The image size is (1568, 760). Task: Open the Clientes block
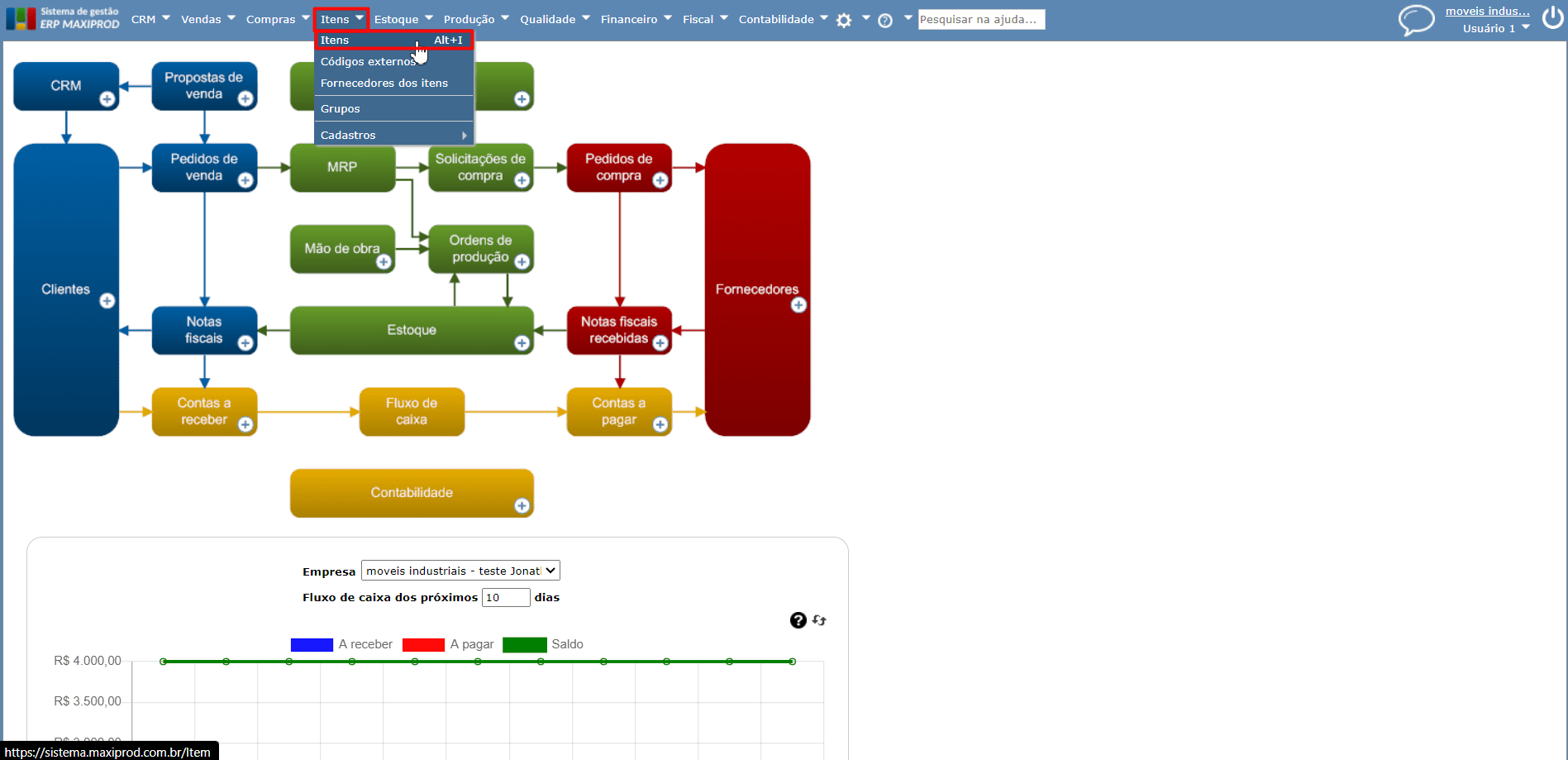[x=66, y=289]
